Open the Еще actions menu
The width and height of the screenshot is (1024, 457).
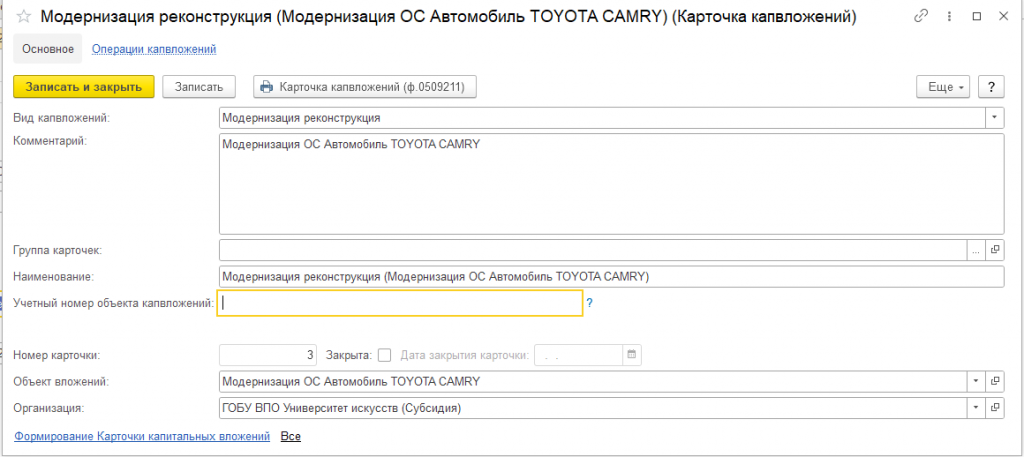(x=943, y=87)
